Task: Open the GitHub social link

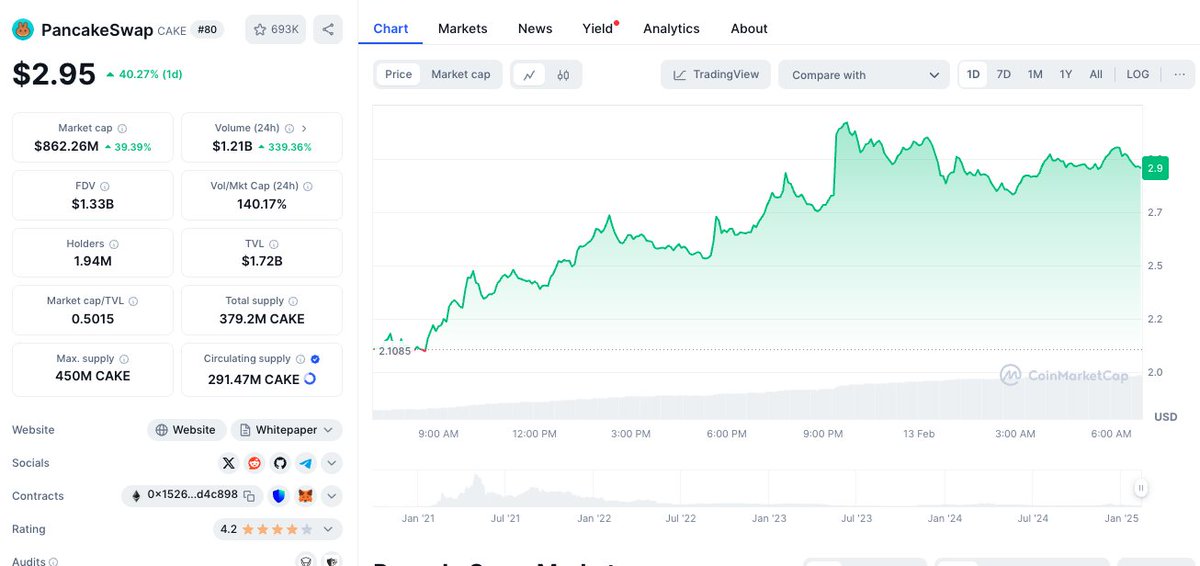Action: coord(280,463)
